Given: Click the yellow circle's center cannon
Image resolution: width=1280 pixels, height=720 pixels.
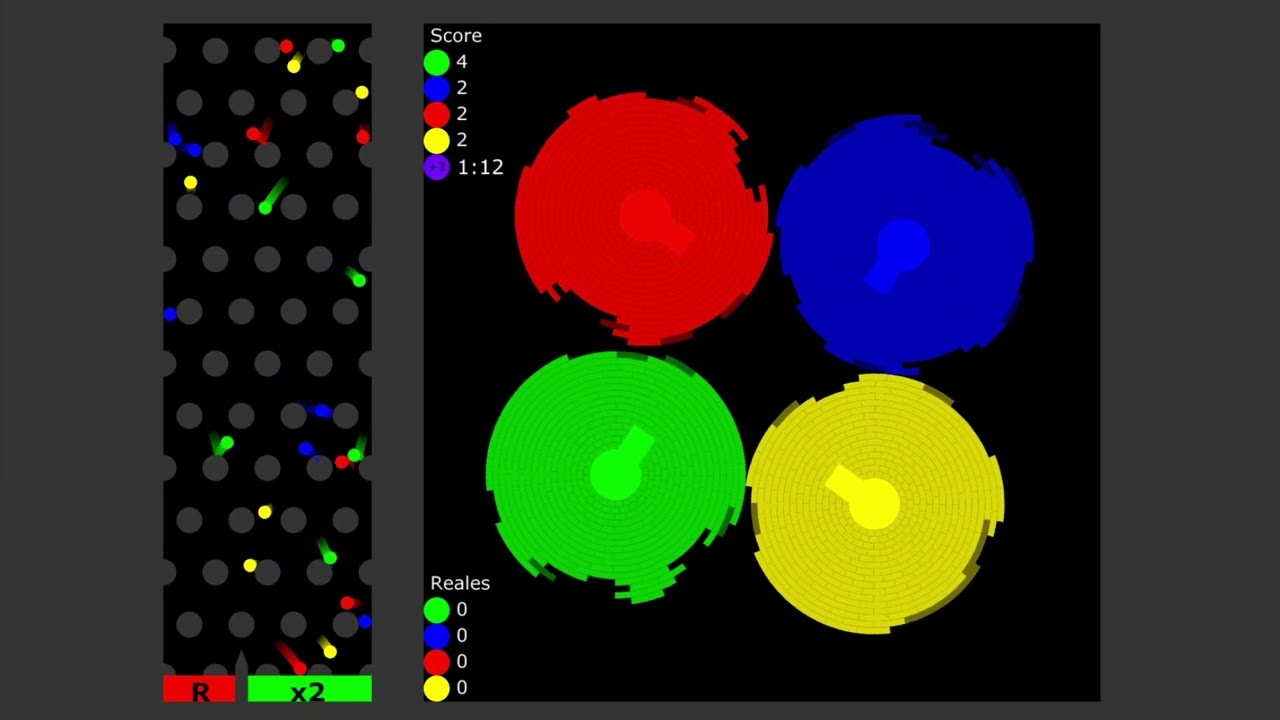Looking at the screenshot, I should [x=864, y=497].
